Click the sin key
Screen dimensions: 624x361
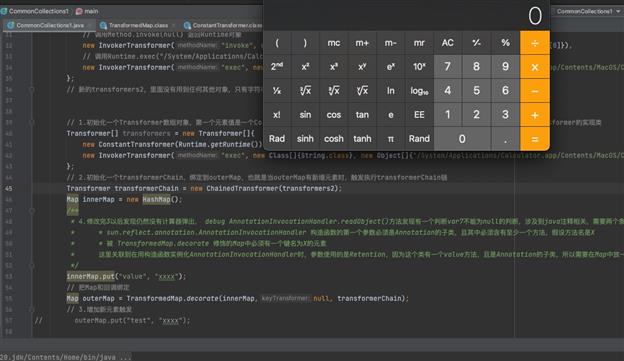305,115
